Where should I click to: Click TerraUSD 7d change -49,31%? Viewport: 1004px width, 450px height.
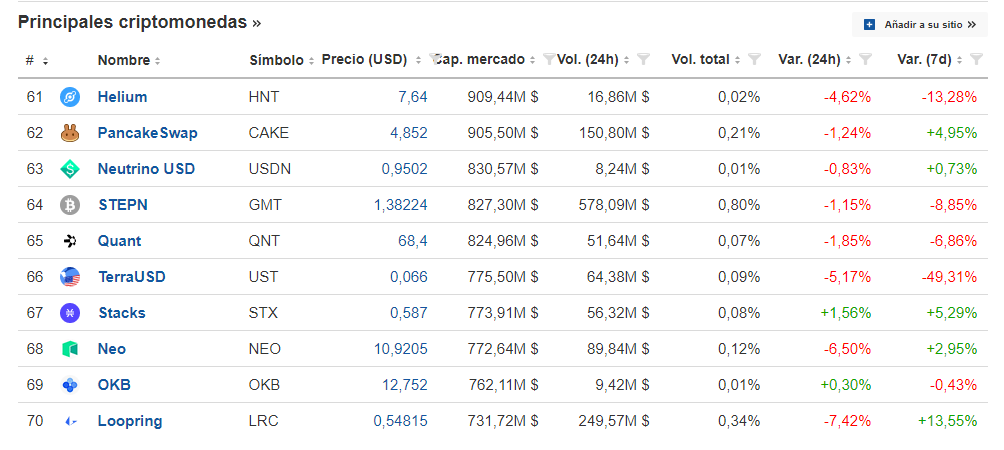[949, 277]
